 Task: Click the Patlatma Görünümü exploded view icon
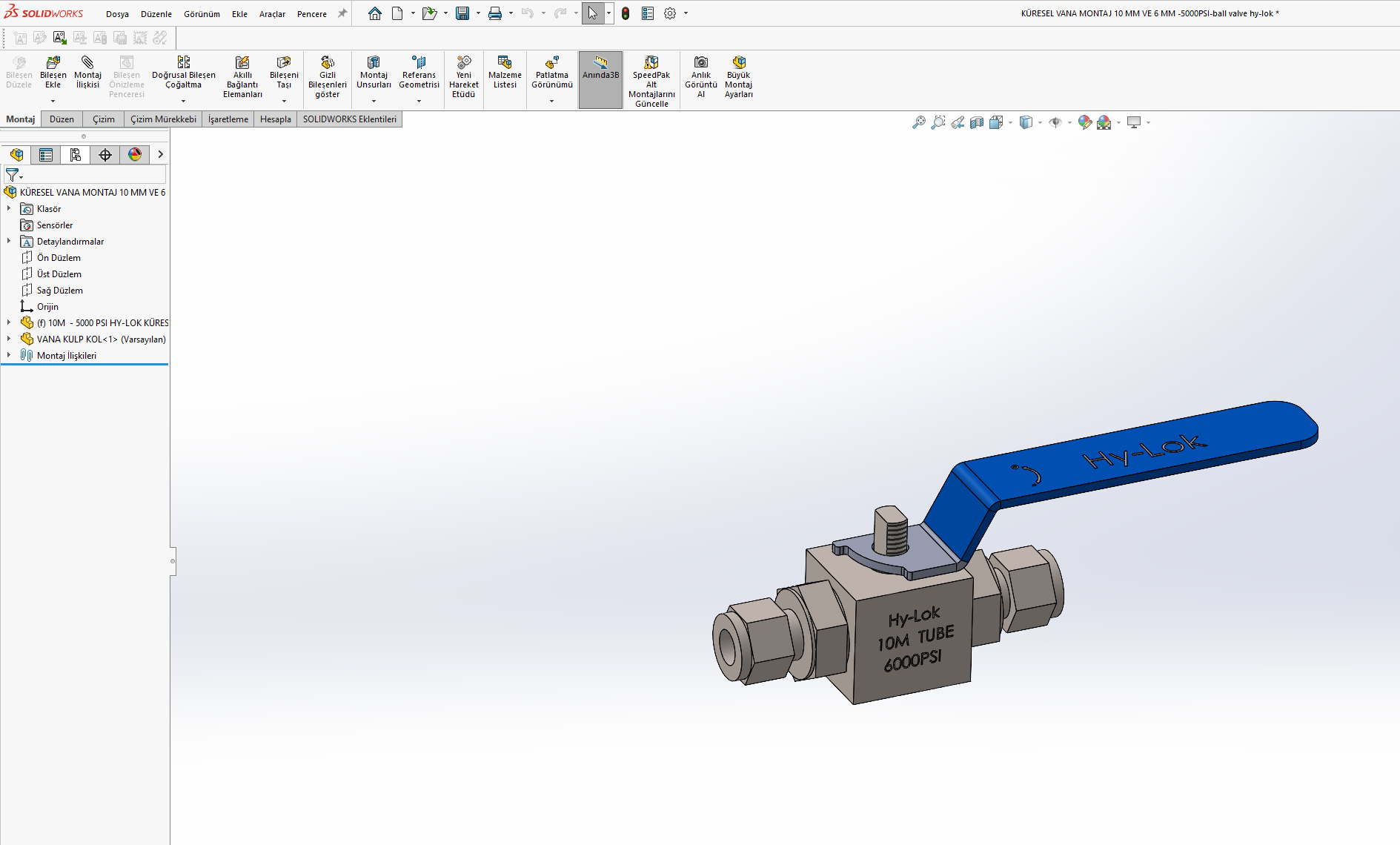click(x=552, y=62)
